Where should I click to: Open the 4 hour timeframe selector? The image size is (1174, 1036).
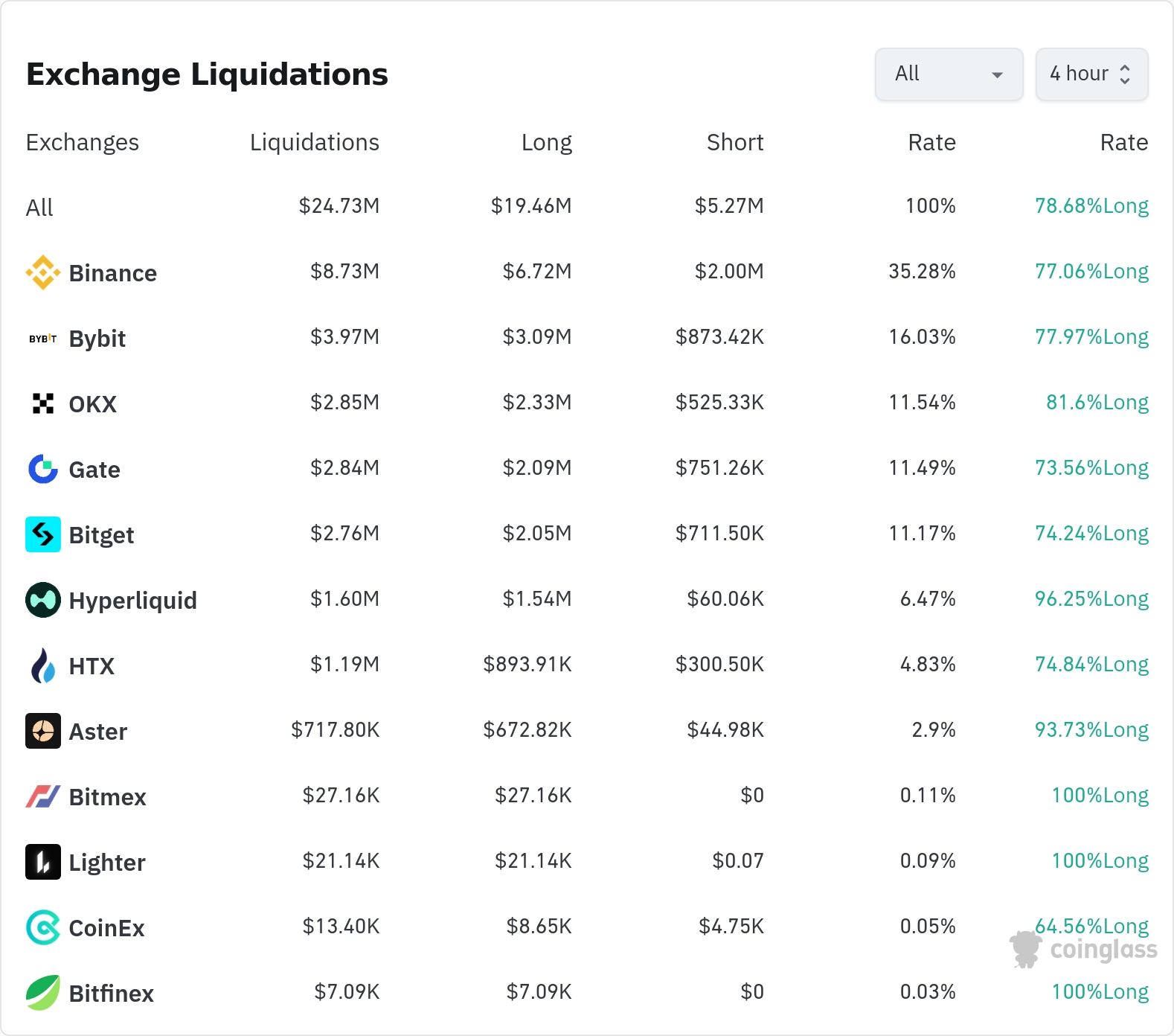coord(1091,74)
